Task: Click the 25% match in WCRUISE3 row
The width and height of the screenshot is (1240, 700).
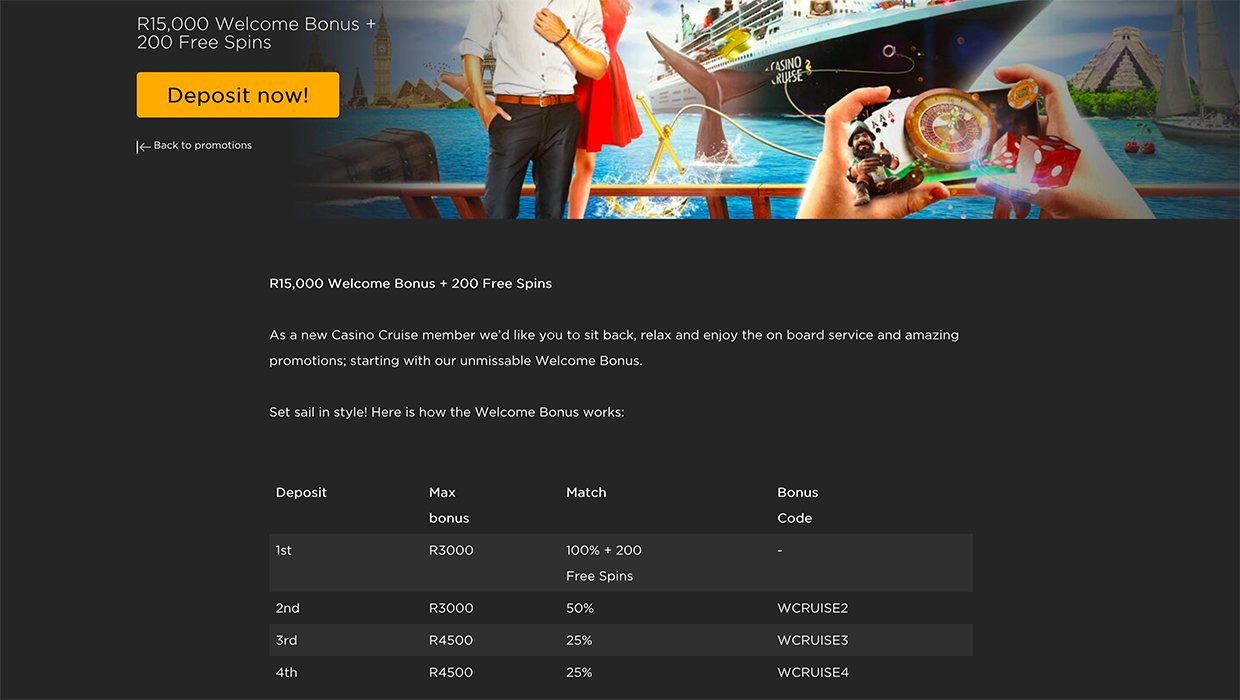Action: tap(579, 641)
